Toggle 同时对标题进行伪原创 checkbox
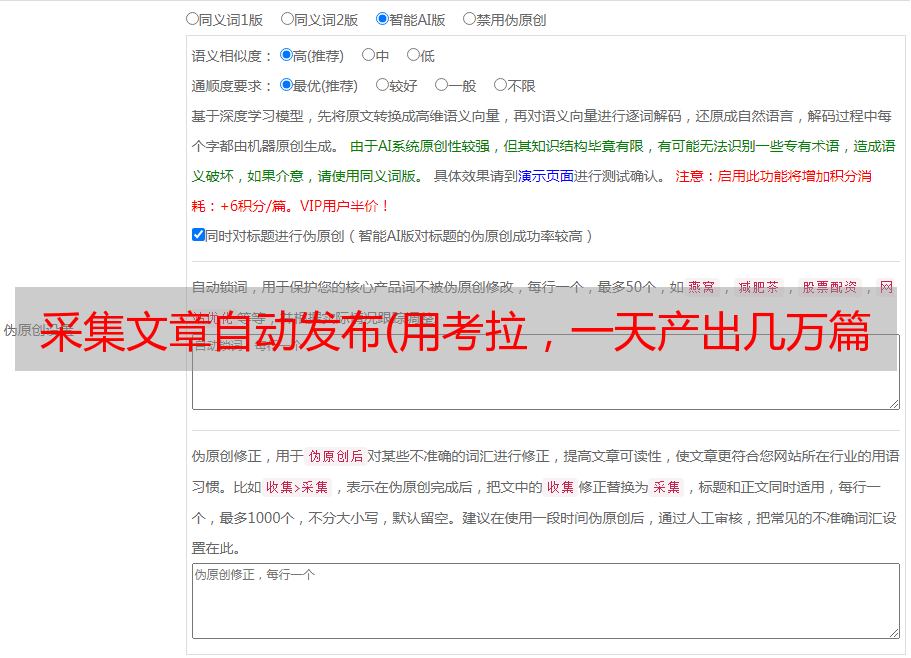Screen dimensions: 911x658 pos(198,235)
